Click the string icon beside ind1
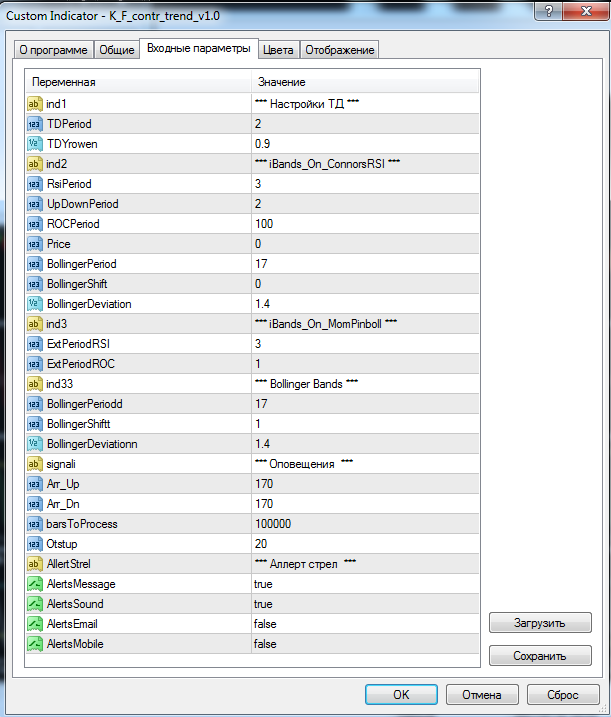The image size is (611, 717). pos(34,104)
